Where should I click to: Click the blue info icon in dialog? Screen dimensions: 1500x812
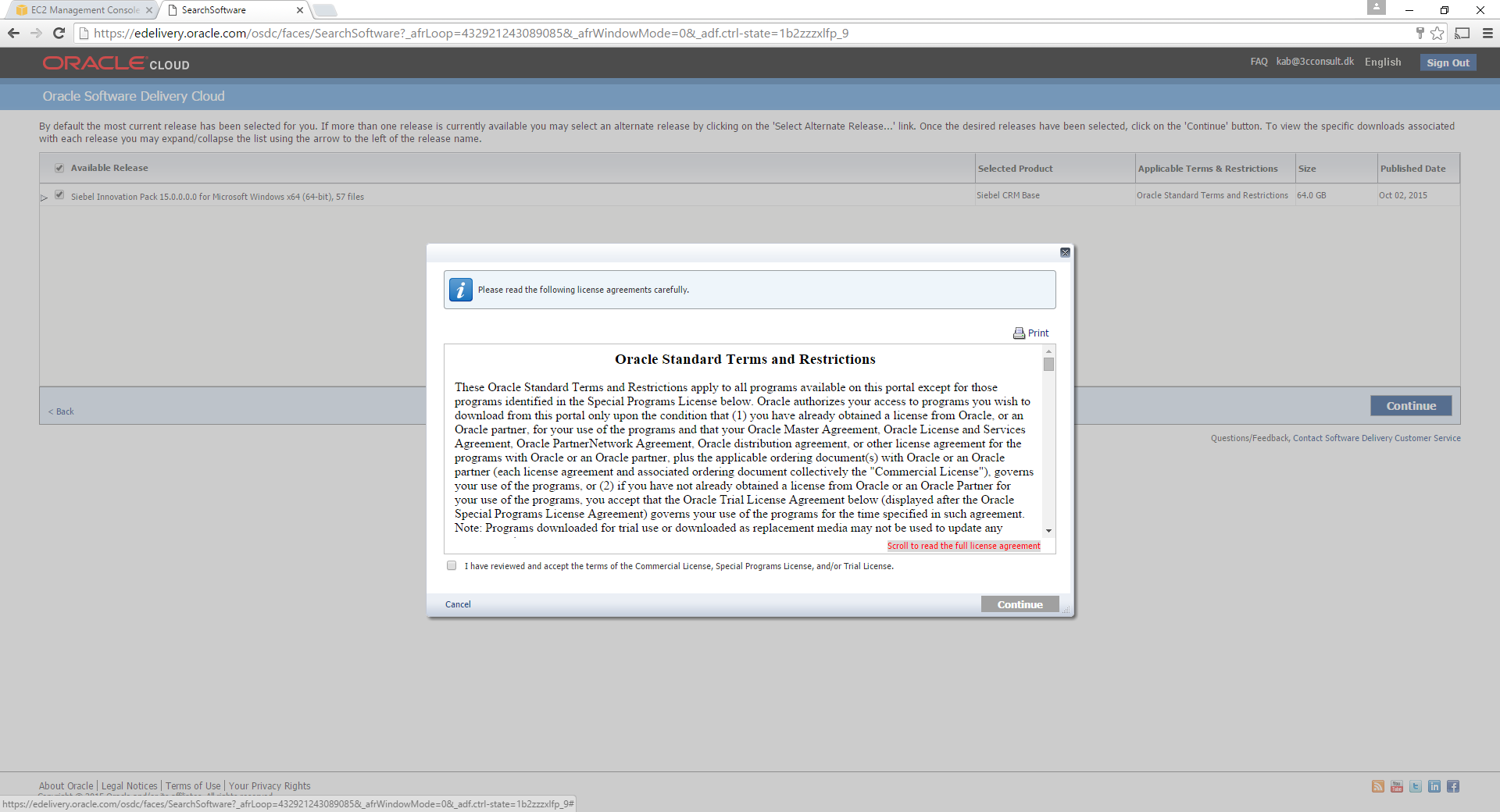461,290
